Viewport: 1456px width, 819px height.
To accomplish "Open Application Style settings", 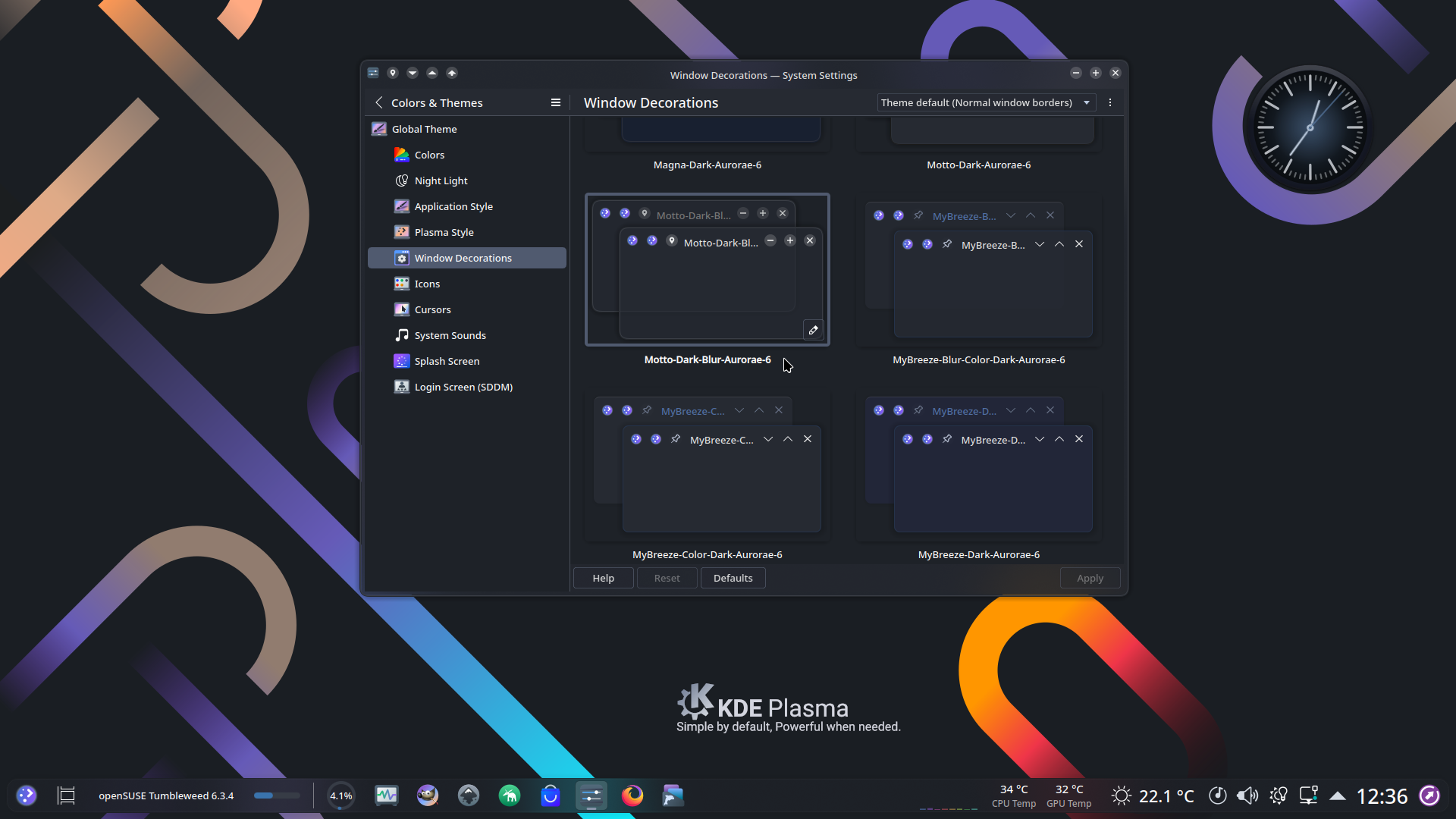I will (467, 206).
